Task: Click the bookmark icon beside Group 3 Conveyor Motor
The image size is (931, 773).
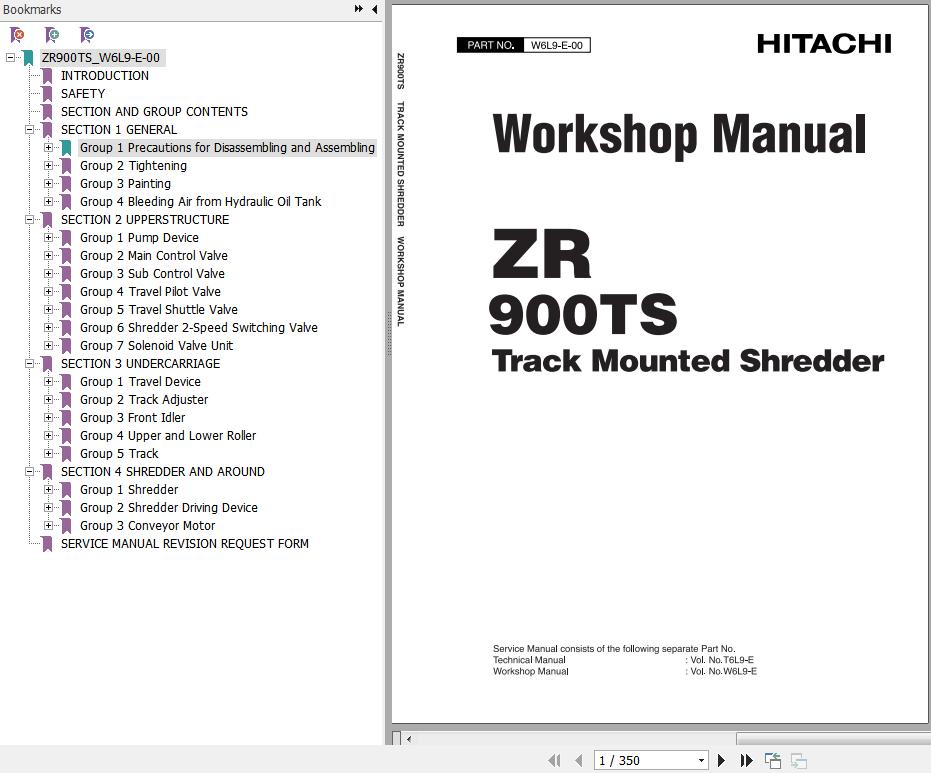Action: pyautogui.click(x=66, y=525)
